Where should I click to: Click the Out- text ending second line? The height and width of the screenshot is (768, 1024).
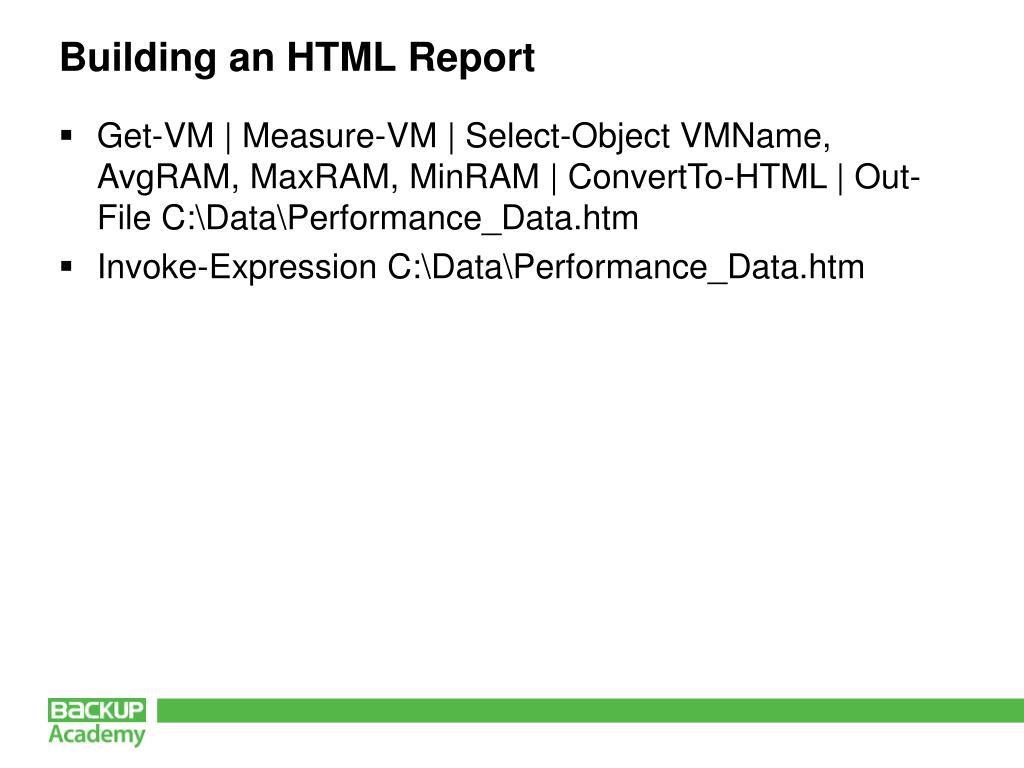(887, 177)
